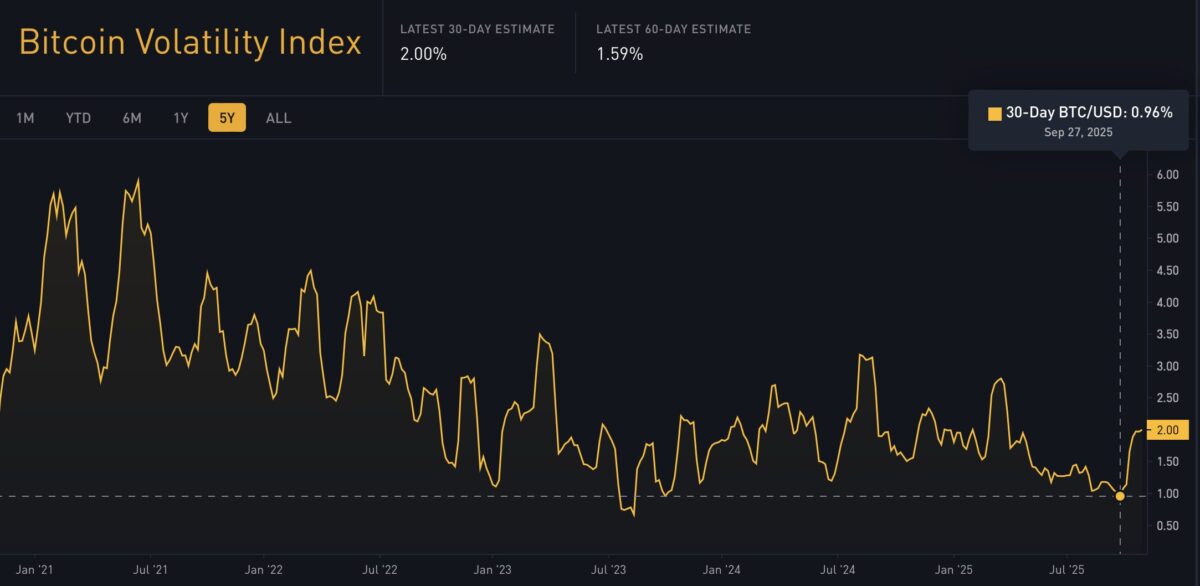Select the highlighted 5Y range button
Viewport: 1200px width, 586px height.
(x=226, y=117)
